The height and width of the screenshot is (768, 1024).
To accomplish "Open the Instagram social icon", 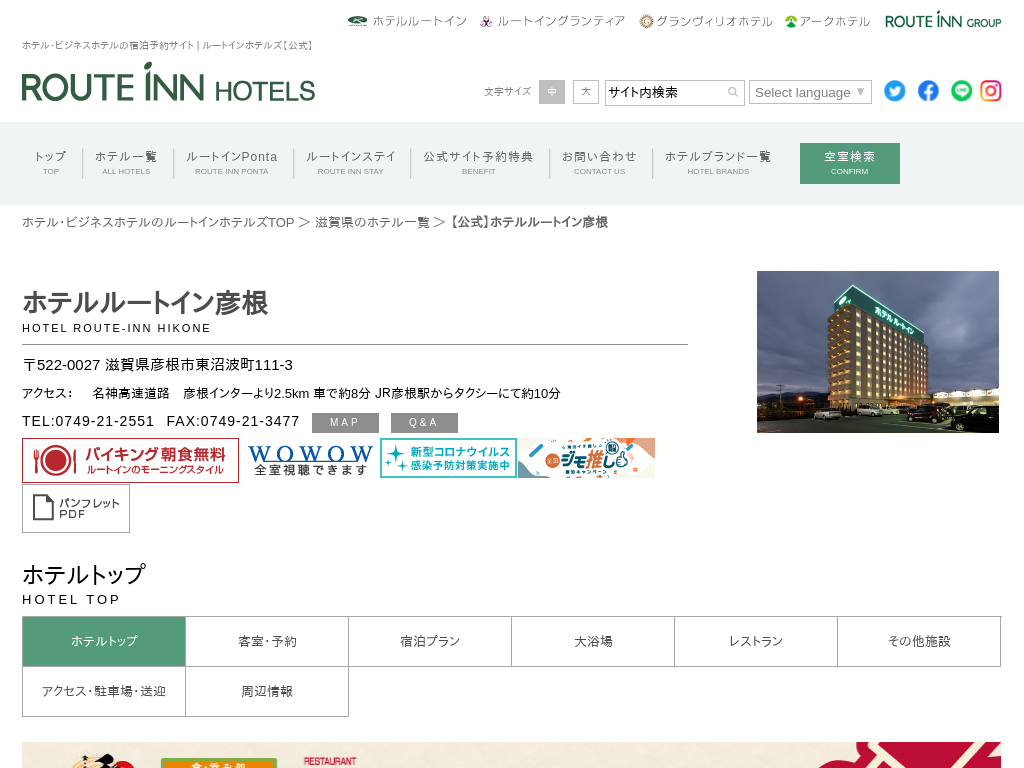I will [990, 91].
